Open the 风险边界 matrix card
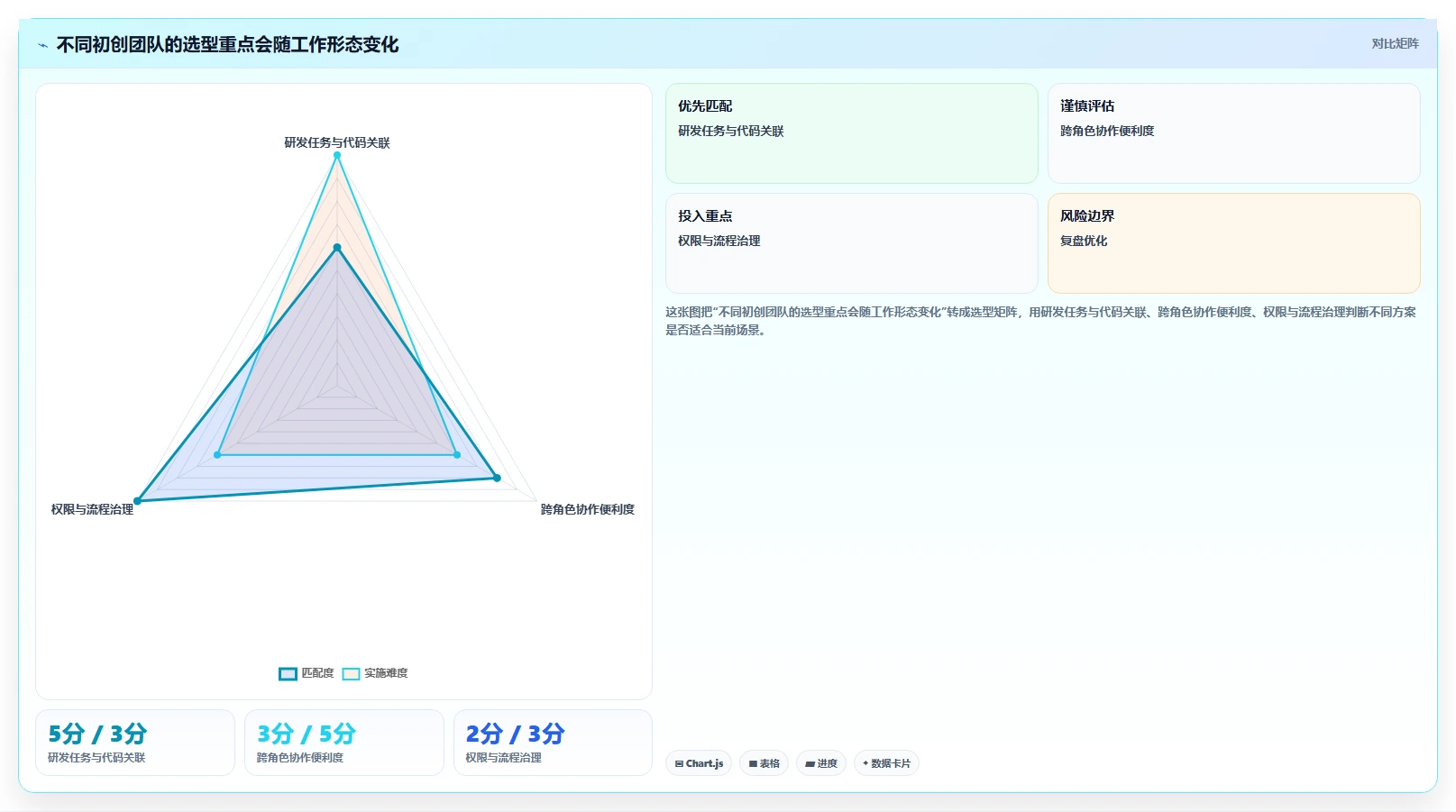The width and height of the screenshot is (1456, 812). coord(1233,243)
